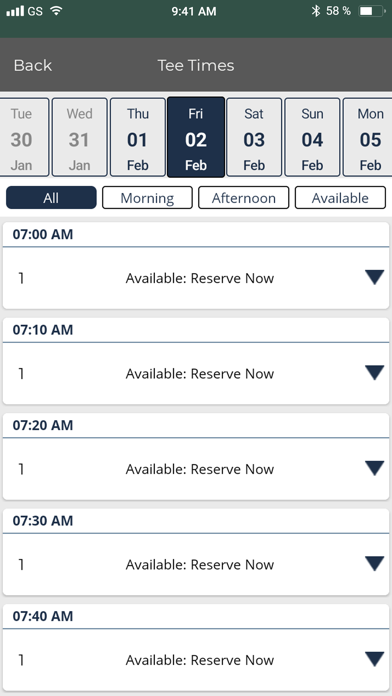The height and width of the screenshot is (696, 392).
Task: Choose Mon 05 Feb date
Action: [368, 137]
